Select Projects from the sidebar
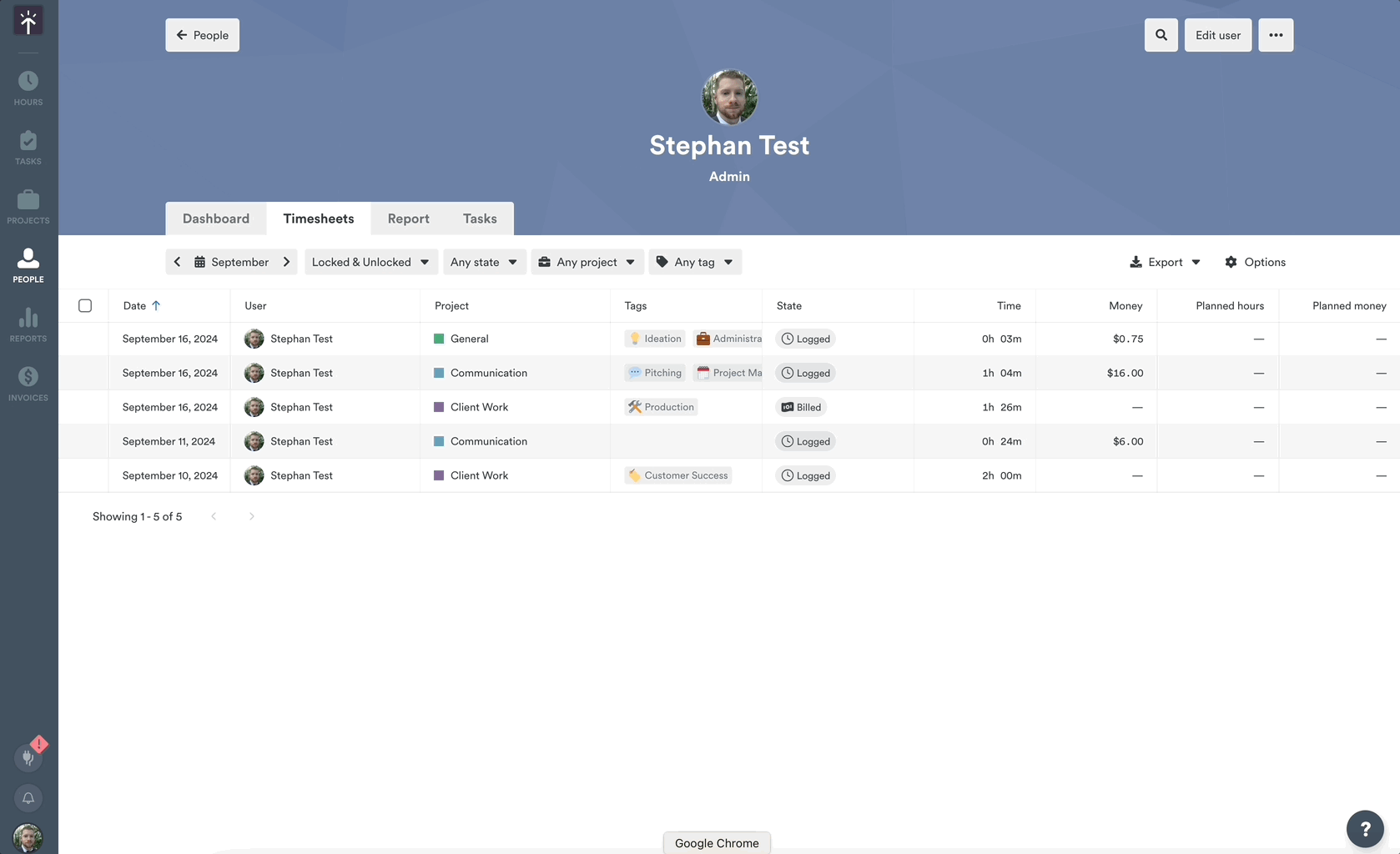 tap(28, 205)
